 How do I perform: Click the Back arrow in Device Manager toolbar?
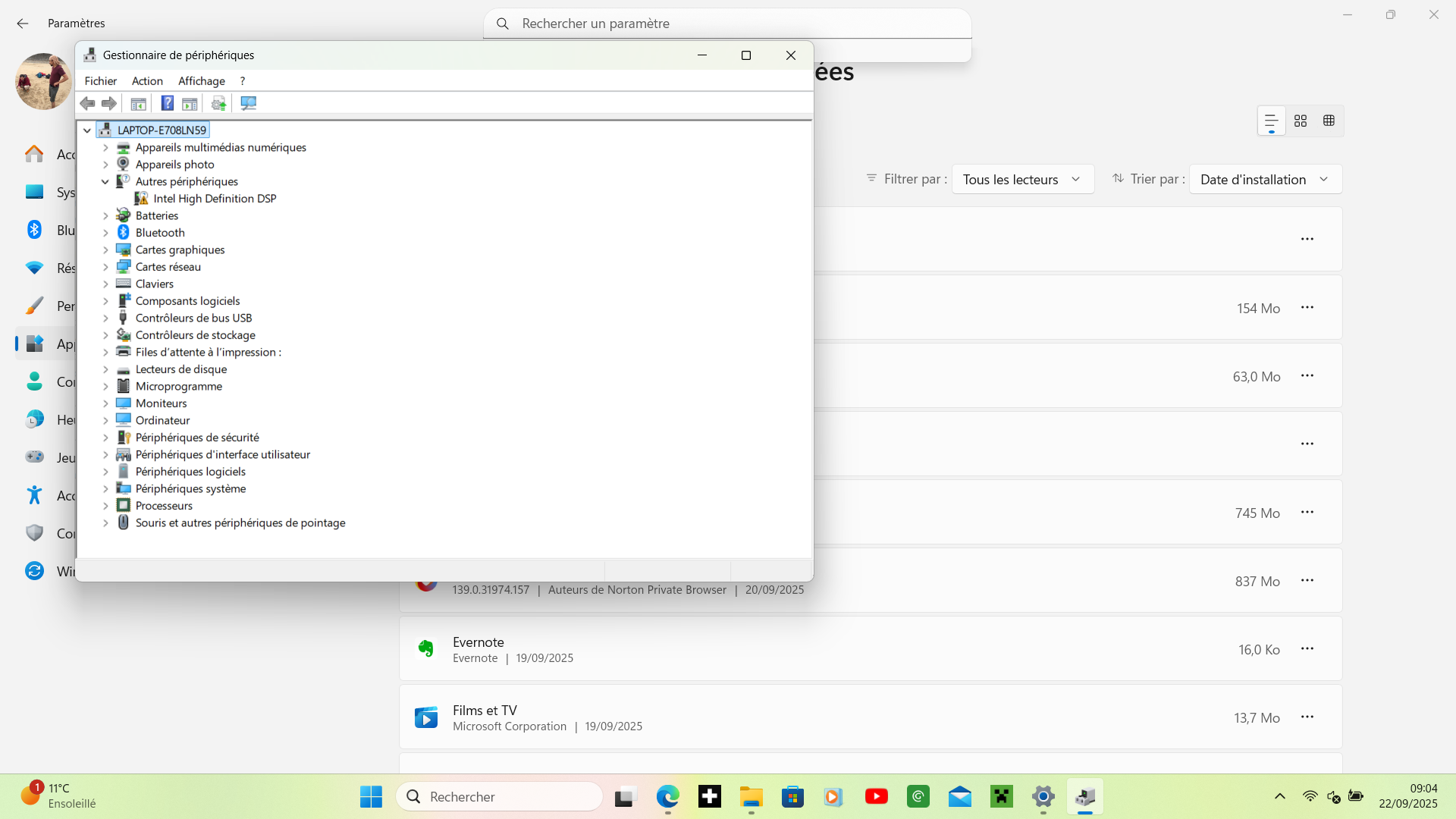coord(88,103)
